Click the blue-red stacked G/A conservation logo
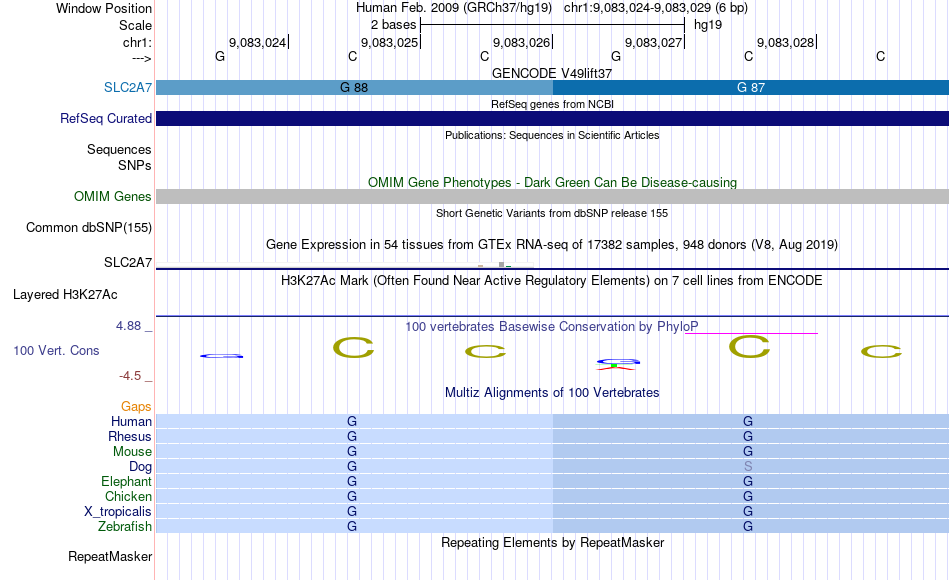The image size is (950, 580). coord(617,364)
